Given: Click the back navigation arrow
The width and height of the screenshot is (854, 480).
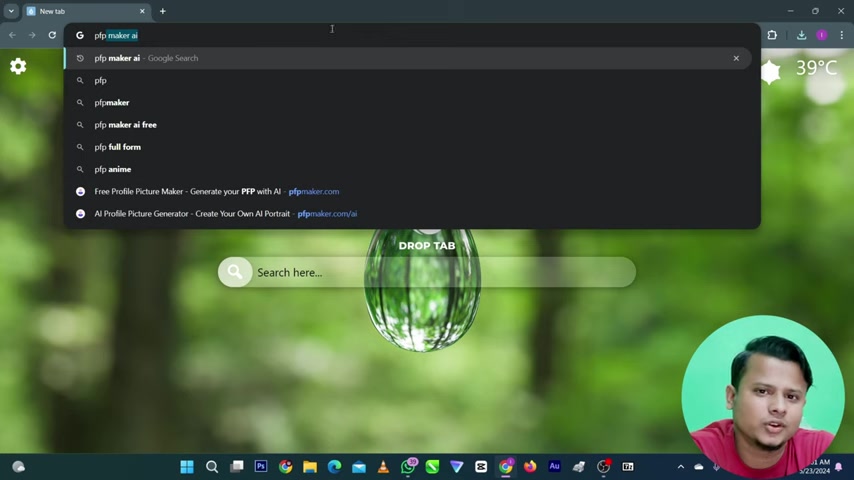Looking at the screenshot, I should click(12, 35).
